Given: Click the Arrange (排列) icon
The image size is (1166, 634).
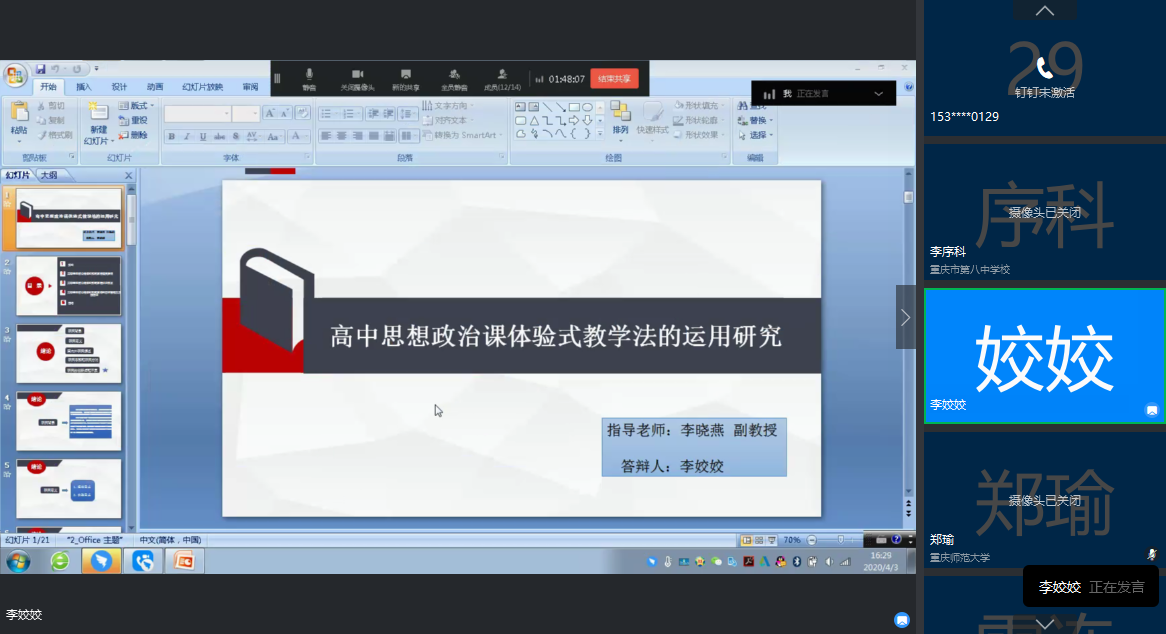Looking at the screenshot, I should coord(620,118).
